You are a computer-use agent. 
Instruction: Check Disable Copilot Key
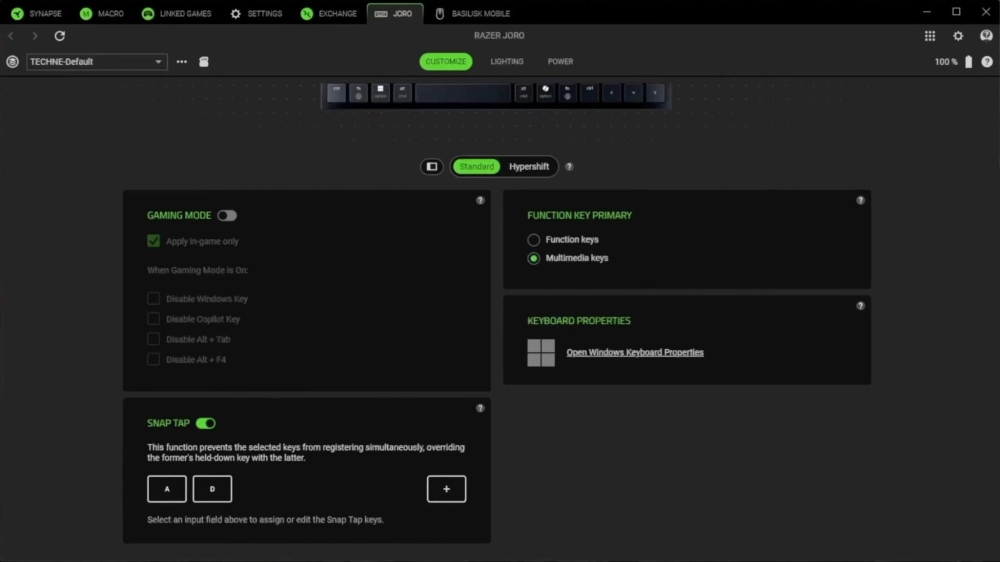[x=153, y=319]
